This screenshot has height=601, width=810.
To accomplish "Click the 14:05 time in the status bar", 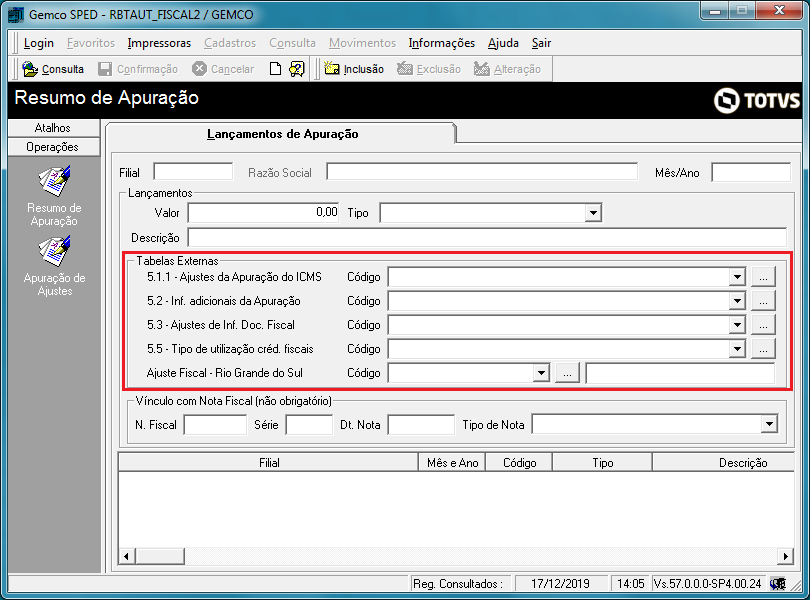I will tap(630, 584).
